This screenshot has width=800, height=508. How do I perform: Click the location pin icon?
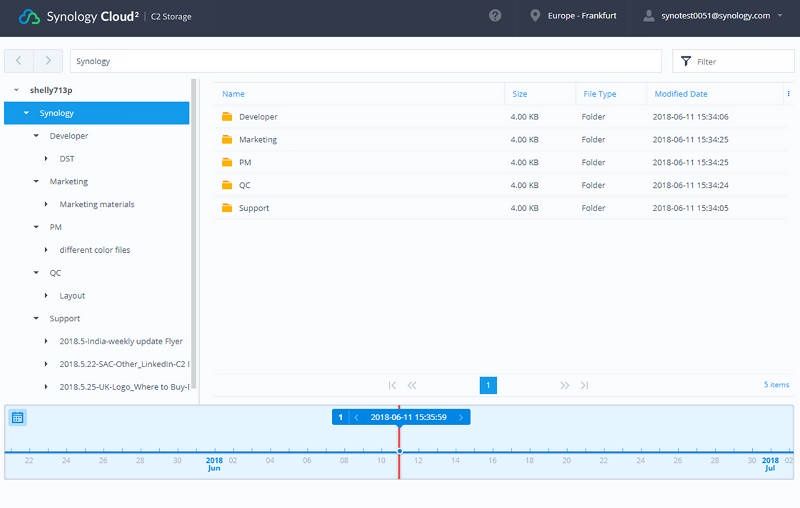tap(535, 16)
